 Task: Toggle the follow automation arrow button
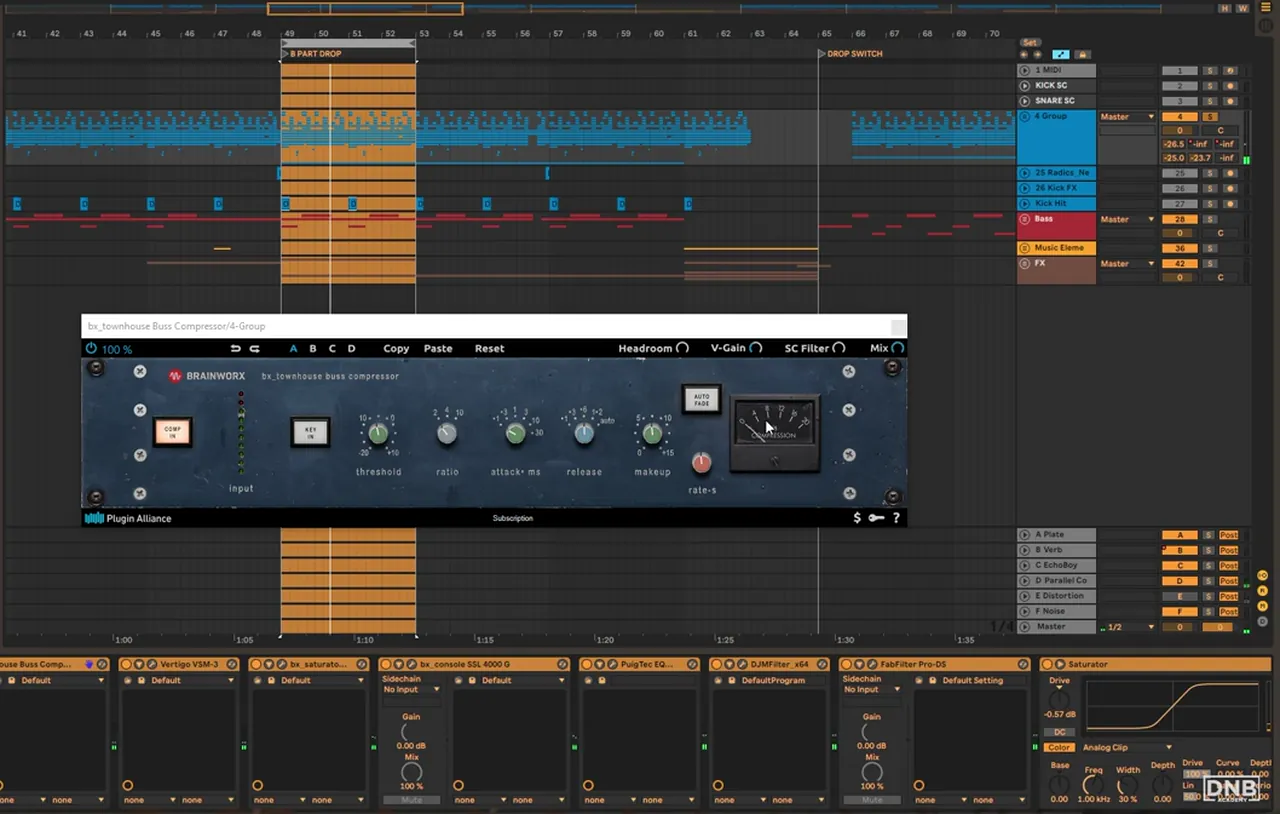click(1060, 55)
